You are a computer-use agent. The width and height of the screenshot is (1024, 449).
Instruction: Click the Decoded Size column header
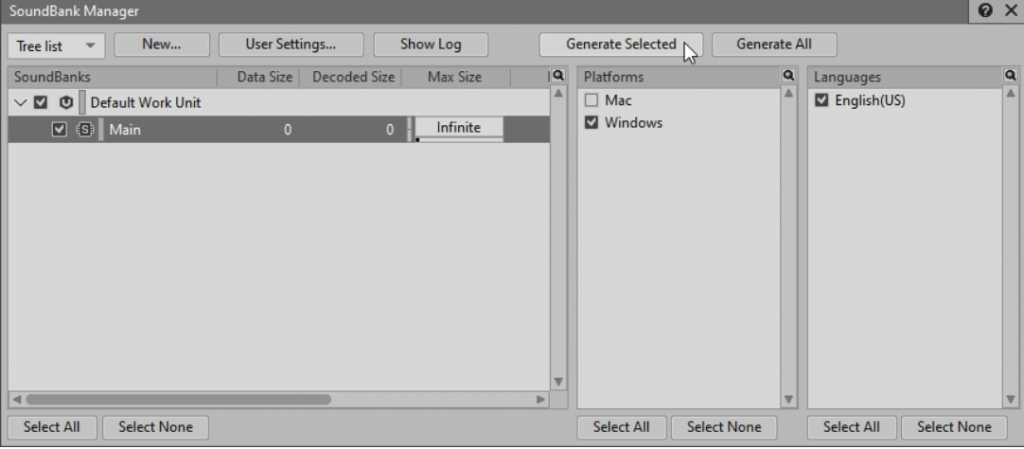[353, 77]
